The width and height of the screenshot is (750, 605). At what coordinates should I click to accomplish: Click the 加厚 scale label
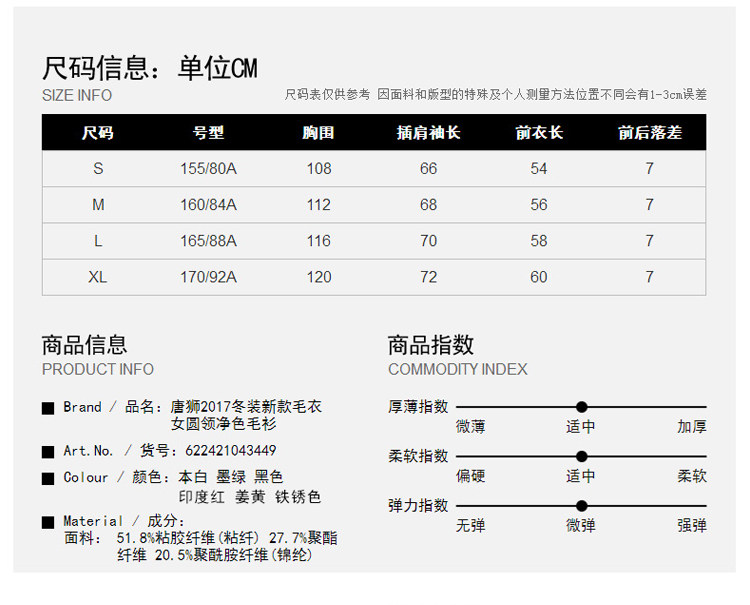point(692,426)
